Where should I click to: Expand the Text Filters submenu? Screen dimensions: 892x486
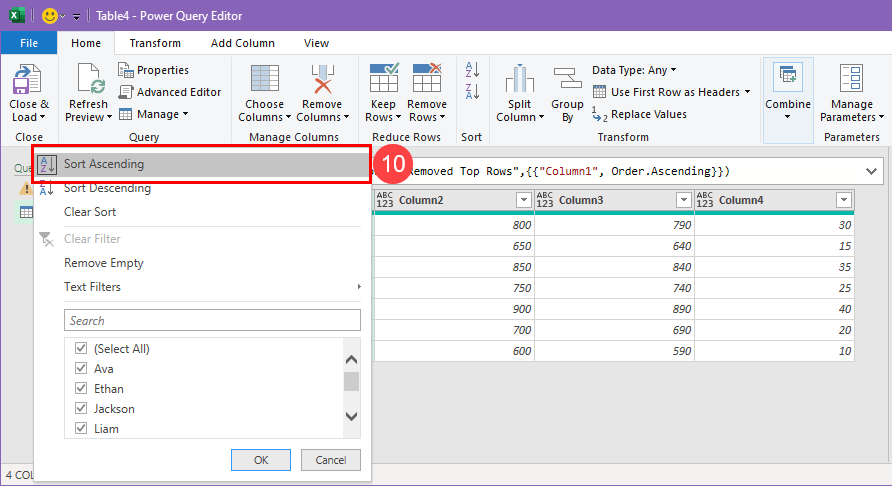point(212,287)
